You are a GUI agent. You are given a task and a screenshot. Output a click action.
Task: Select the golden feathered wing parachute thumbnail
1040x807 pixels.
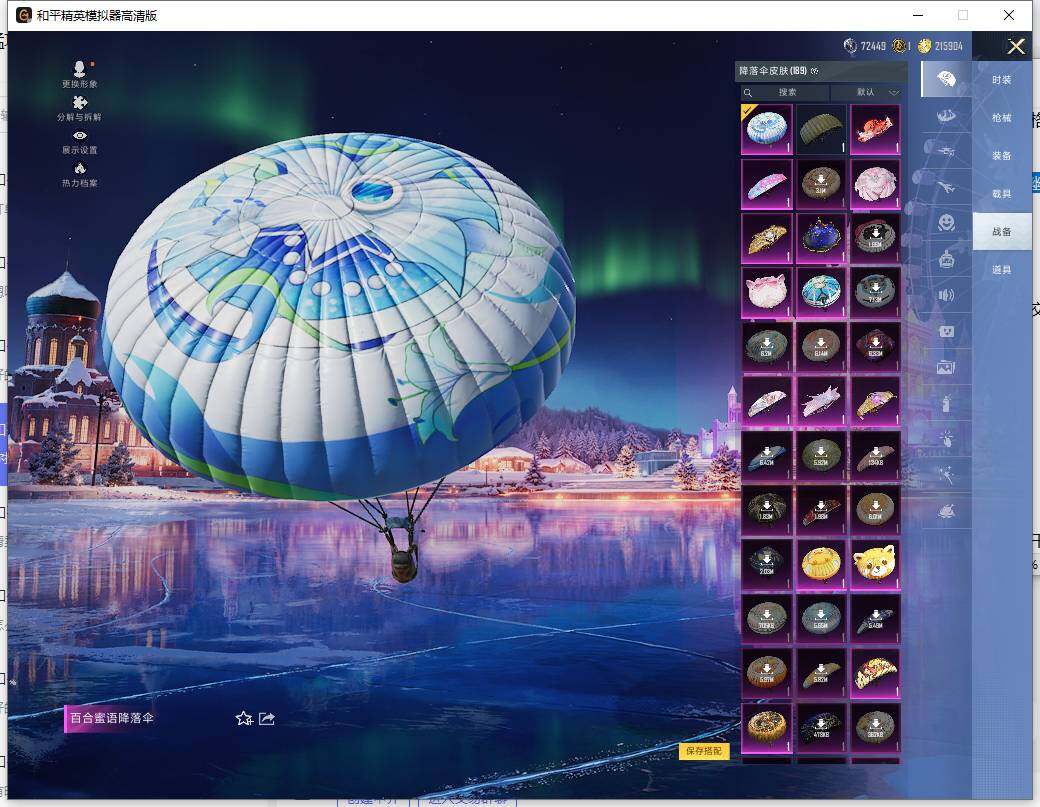[767, 238]
